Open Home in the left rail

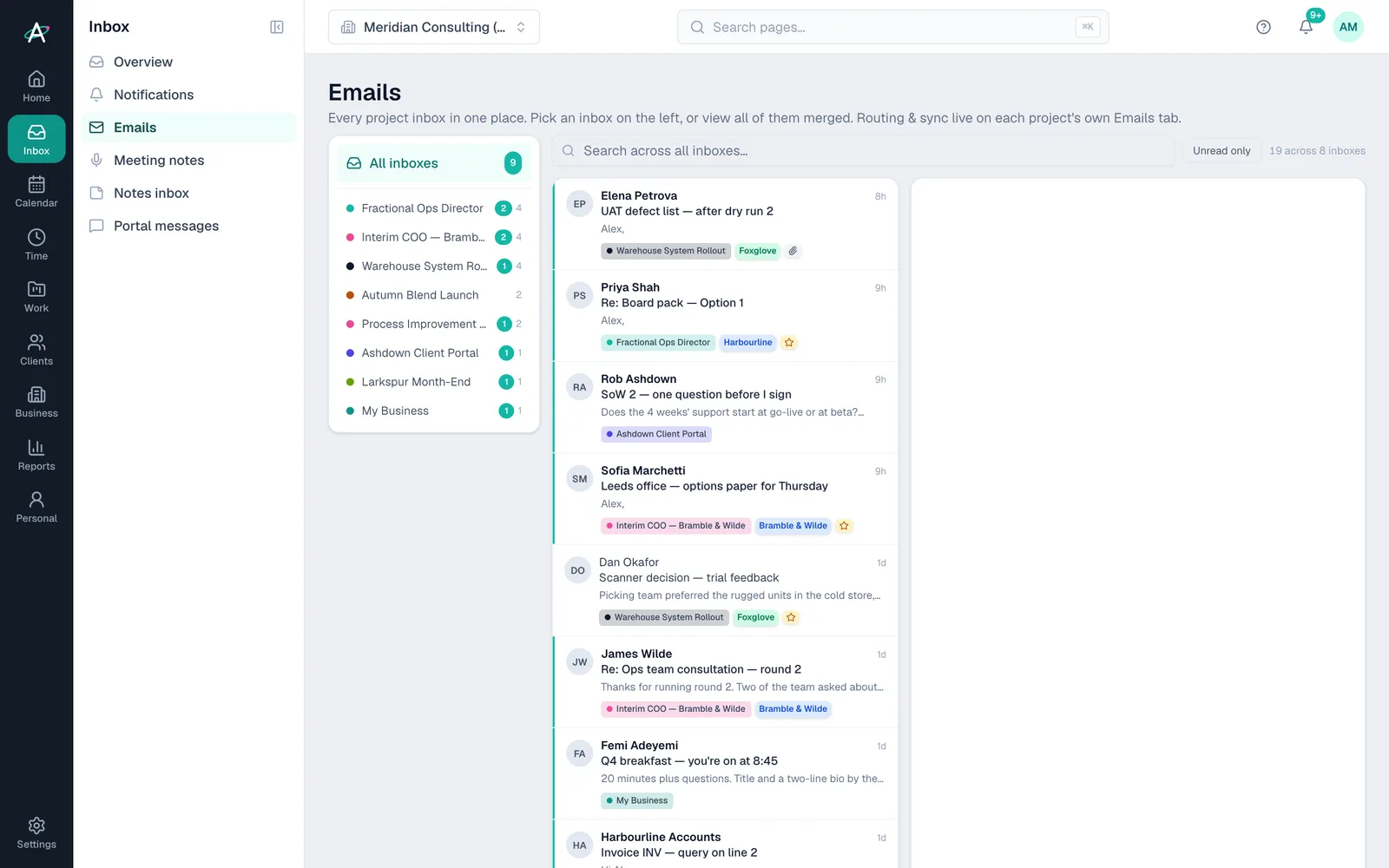point(36,86)
